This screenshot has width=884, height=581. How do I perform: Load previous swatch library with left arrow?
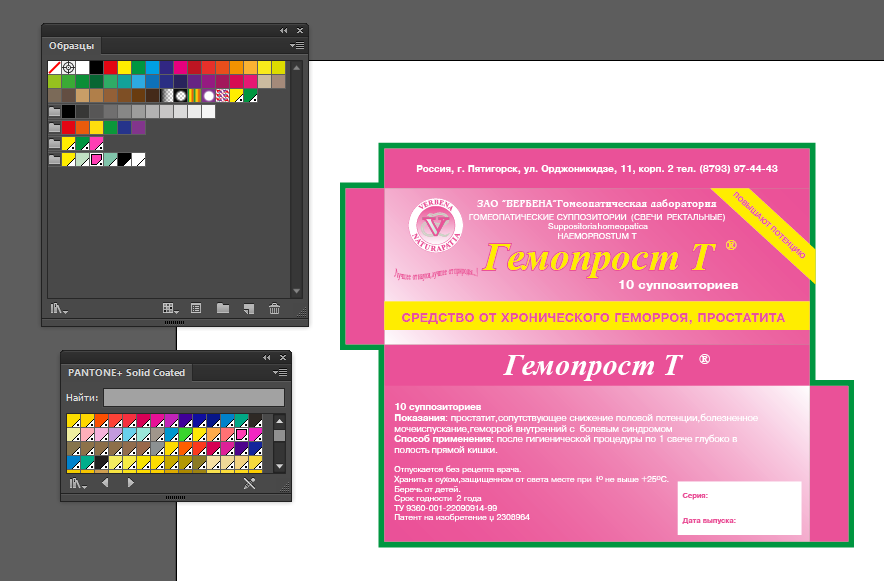click(x=105, y=483)
